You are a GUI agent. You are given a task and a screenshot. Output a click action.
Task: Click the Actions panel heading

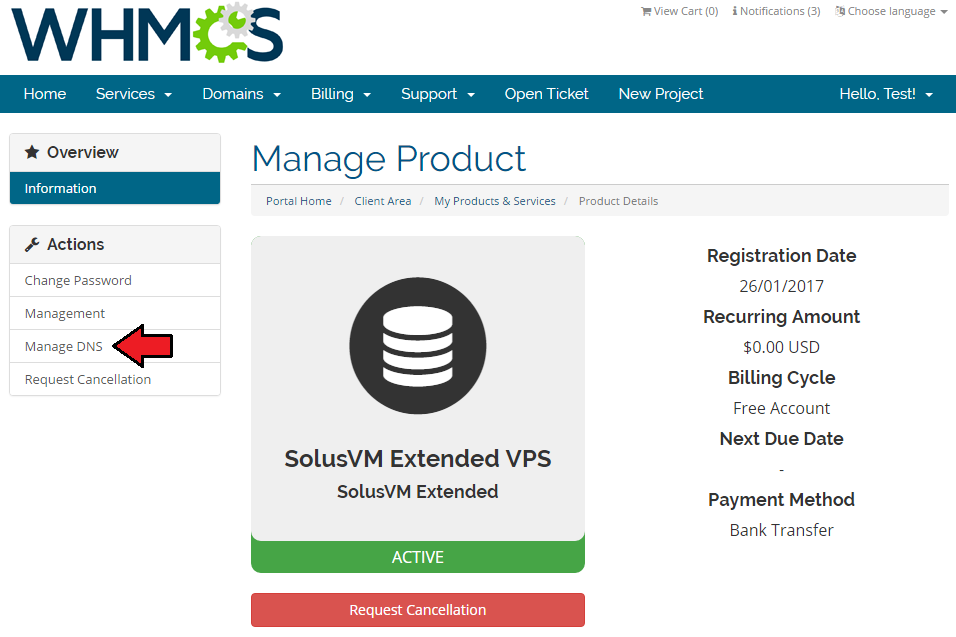[115, 244]
